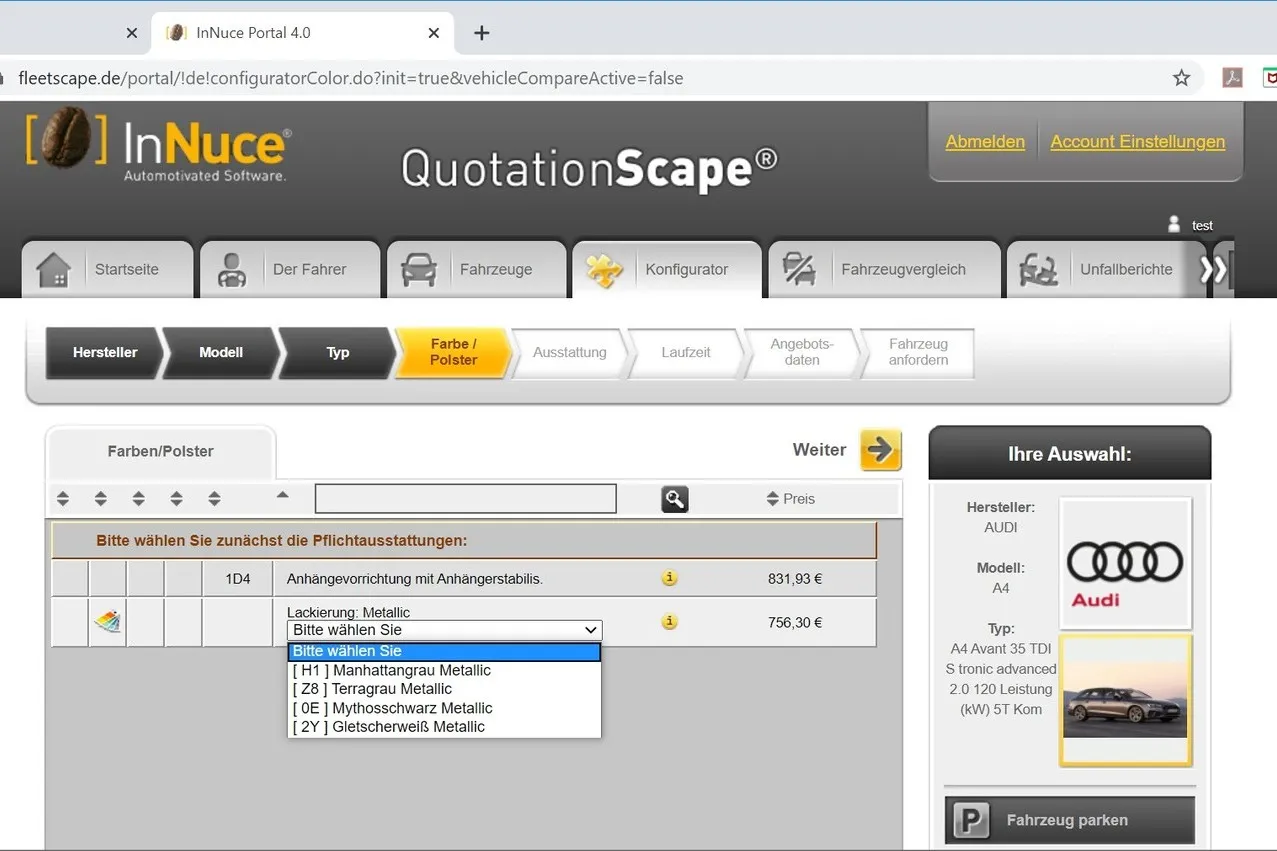Click the first column sort arrows
1277x851 pixels.
point(63,499)
